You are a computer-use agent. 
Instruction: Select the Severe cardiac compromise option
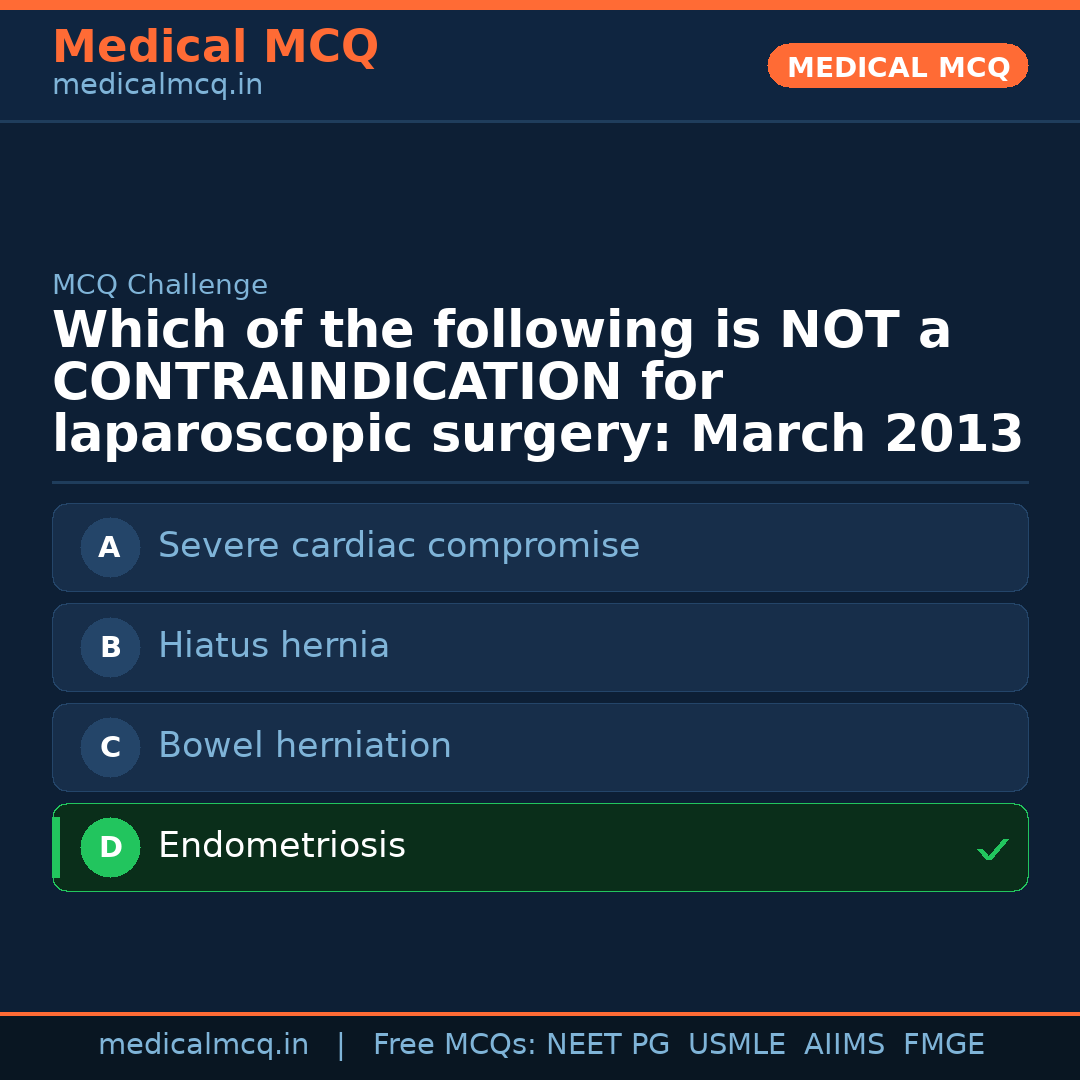398,546
